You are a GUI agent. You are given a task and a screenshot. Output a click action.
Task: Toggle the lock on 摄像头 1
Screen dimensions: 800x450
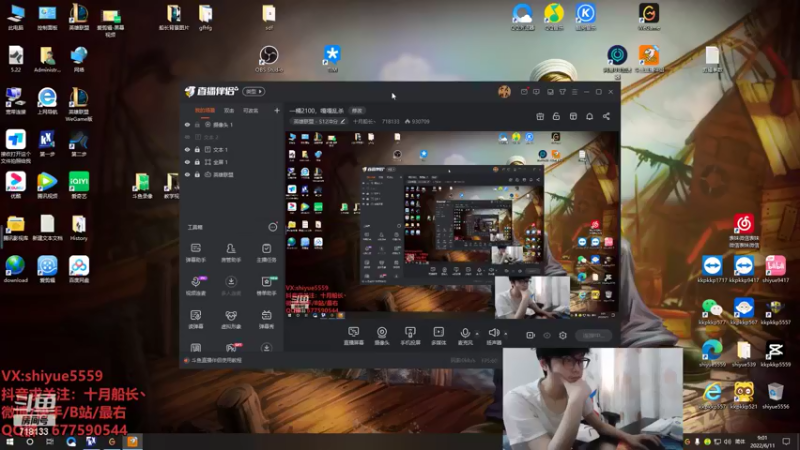click(197, 124)
